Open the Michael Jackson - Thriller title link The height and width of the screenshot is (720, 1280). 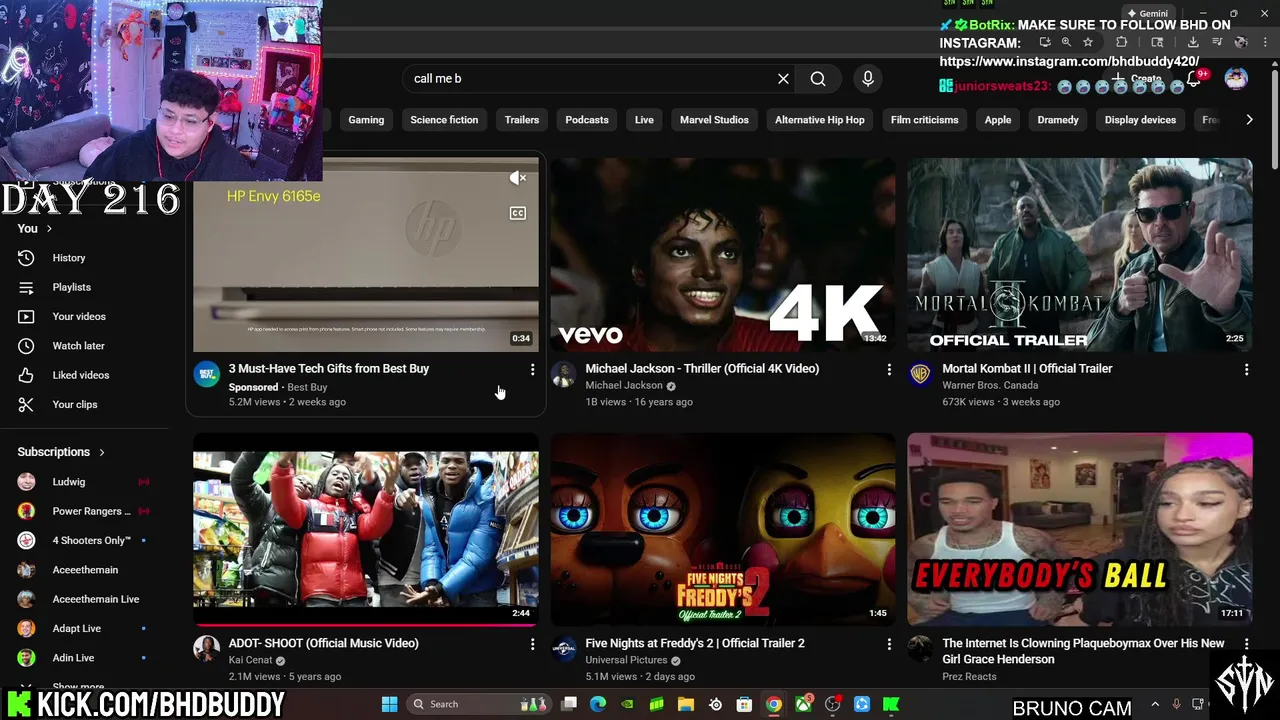[x=702, y=369]
